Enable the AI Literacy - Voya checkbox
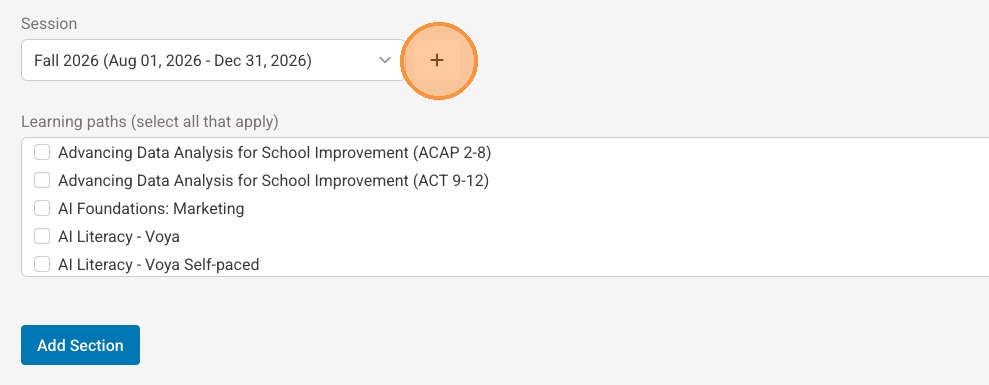The width and height of the screenshot is (989, 385). pyautogui.click(x=42, y=237)
